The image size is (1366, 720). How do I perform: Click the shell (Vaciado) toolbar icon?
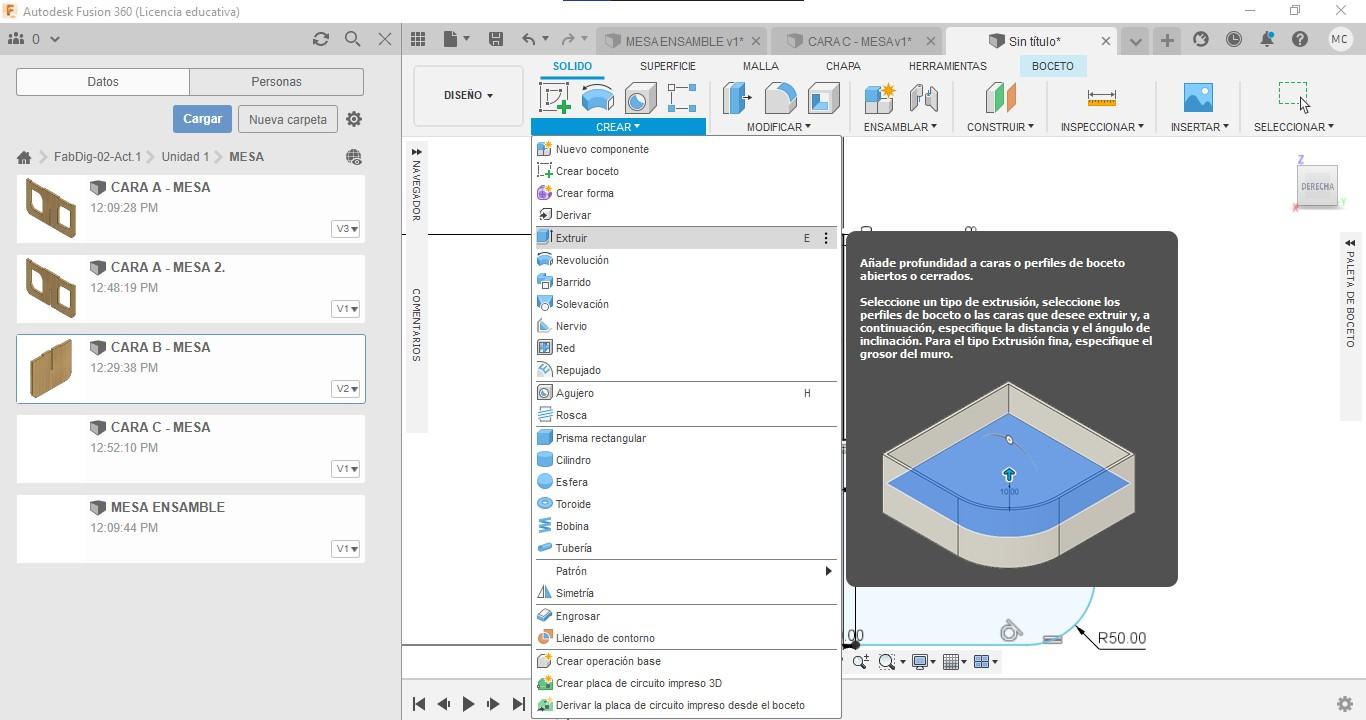[x=823, y=98]
